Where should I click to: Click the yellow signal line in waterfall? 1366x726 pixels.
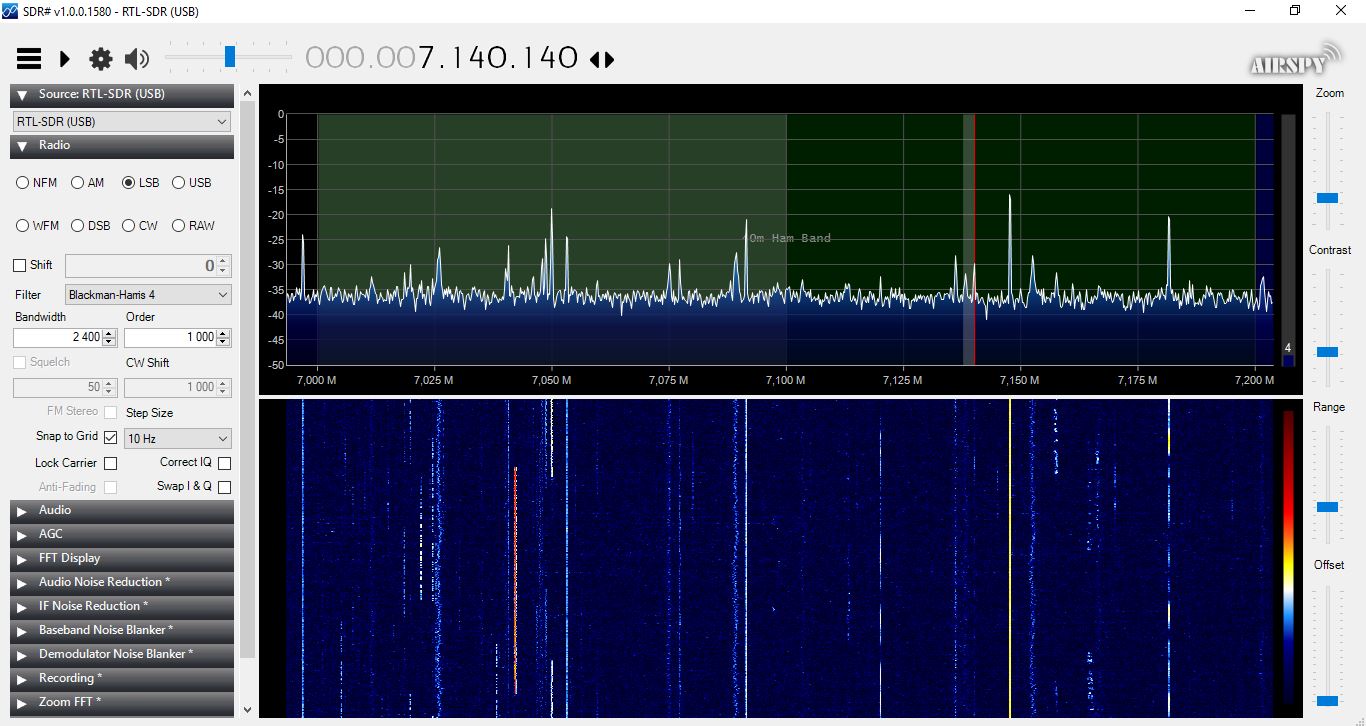pyautogui.click(x=1010, y=558)
